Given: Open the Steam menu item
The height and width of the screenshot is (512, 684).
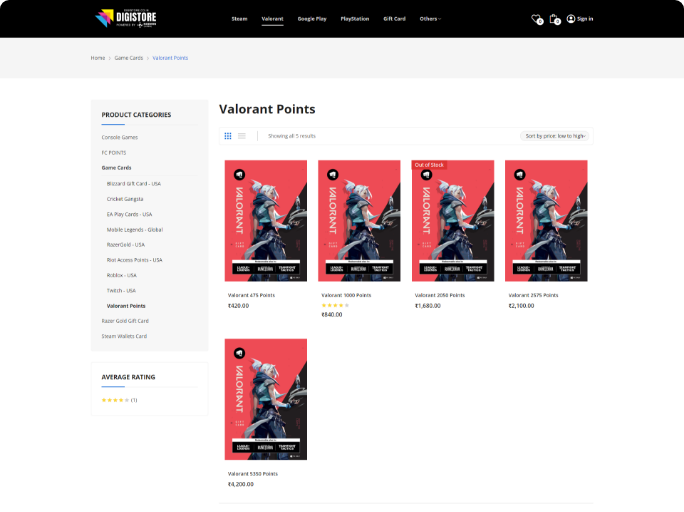Looking at the screenshot, I should [x=239, y=19].
